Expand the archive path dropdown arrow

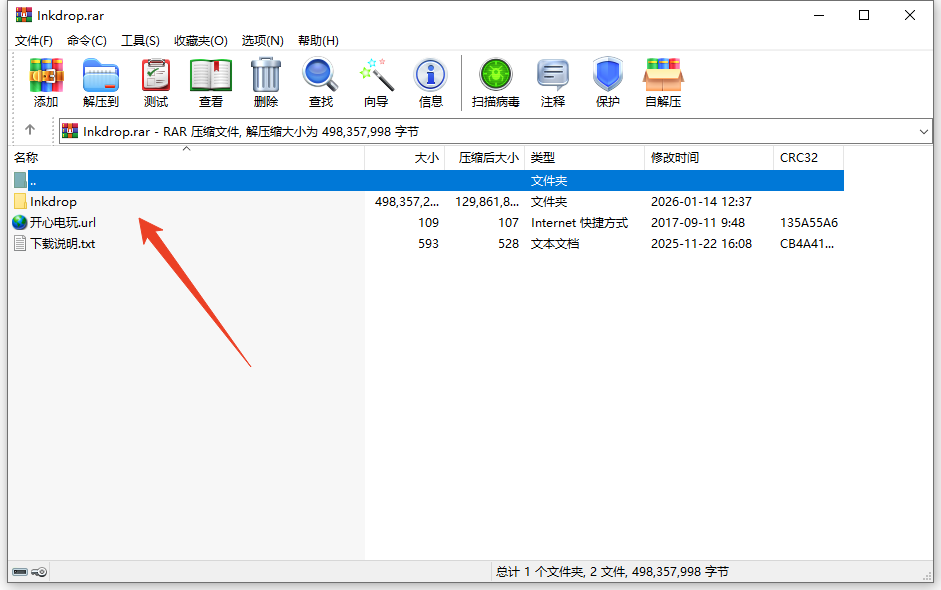pos(923,131)
